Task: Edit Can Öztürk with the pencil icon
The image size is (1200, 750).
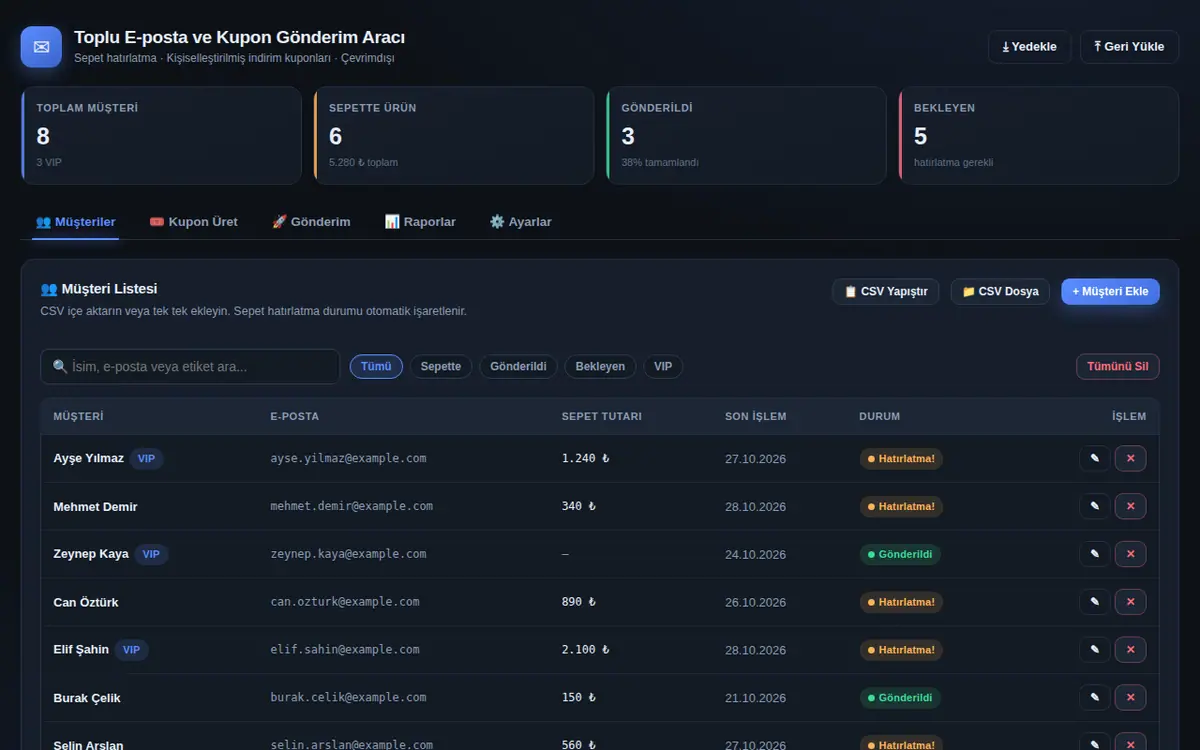Action: click(x=1094, y=602)
